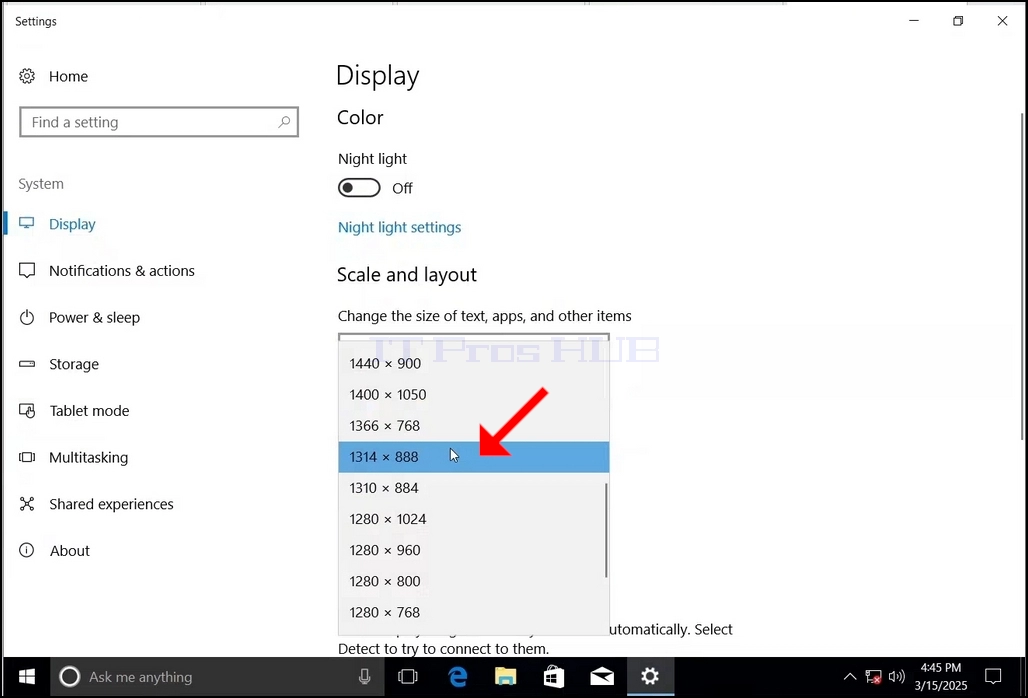
Task: Open Night light settings link
Action: (399, 227)
